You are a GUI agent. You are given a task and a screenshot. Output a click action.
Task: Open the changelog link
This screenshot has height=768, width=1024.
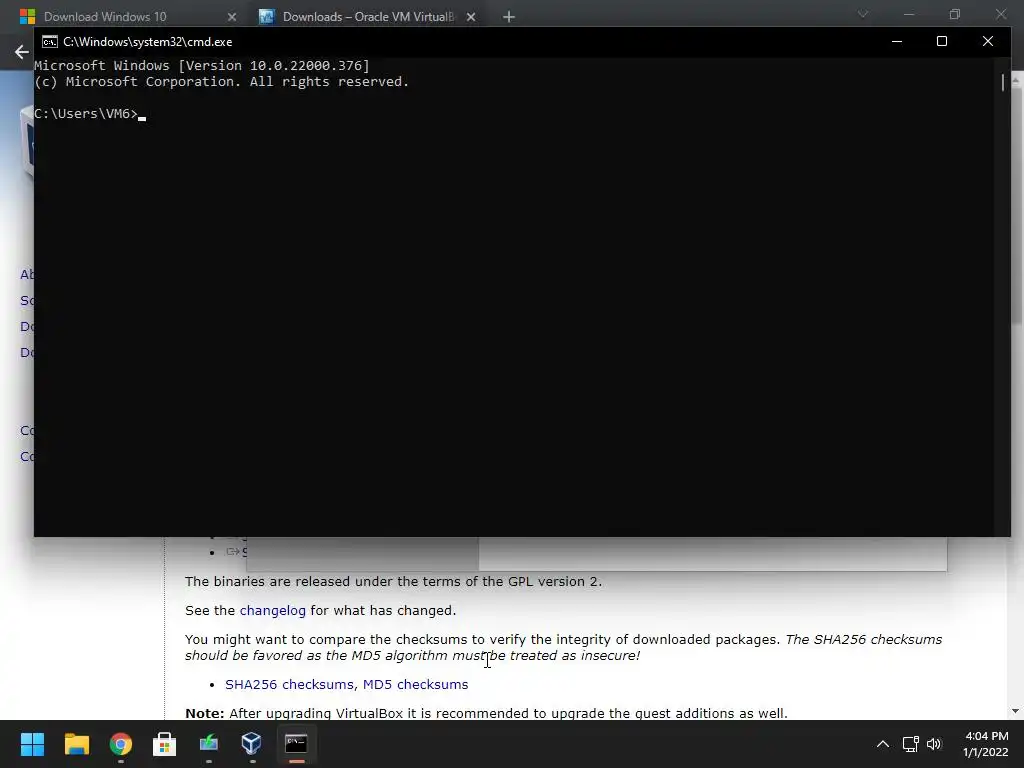[272, 611]
